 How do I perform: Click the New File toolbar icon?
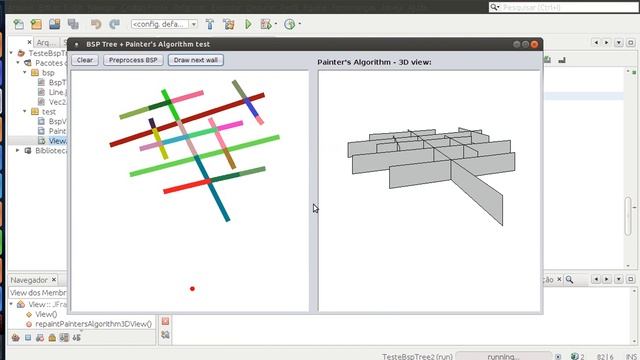[18, 24]
